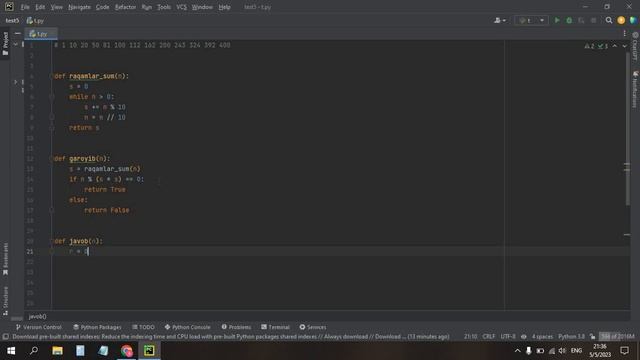Open editor tab options three-dots menu
The width and height of the screenshot is (640, 360).
tap(624, 34)
